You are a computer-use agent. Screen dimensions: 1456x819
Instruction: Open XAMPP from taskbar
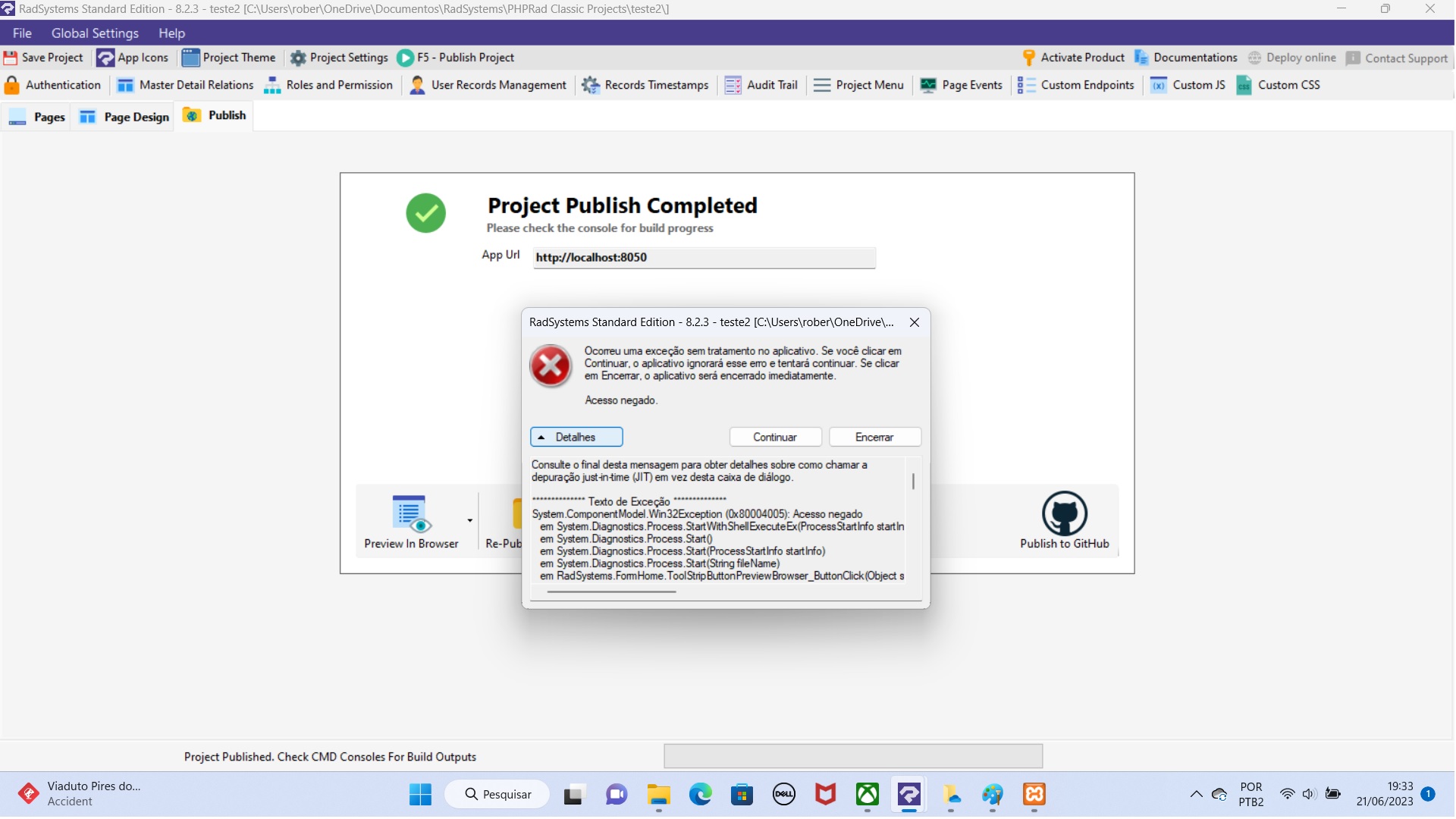[1034, 795]
